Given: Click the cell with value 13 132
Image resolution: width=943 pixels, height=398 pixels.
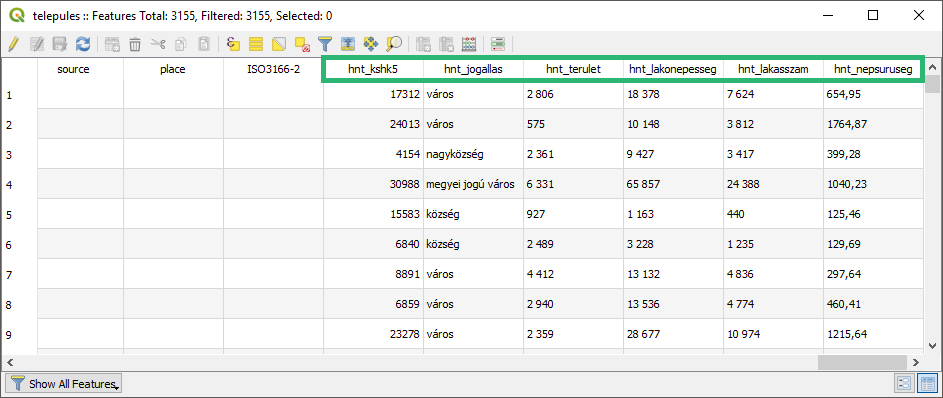Looking at the screenshot, I should pos(673,274).
